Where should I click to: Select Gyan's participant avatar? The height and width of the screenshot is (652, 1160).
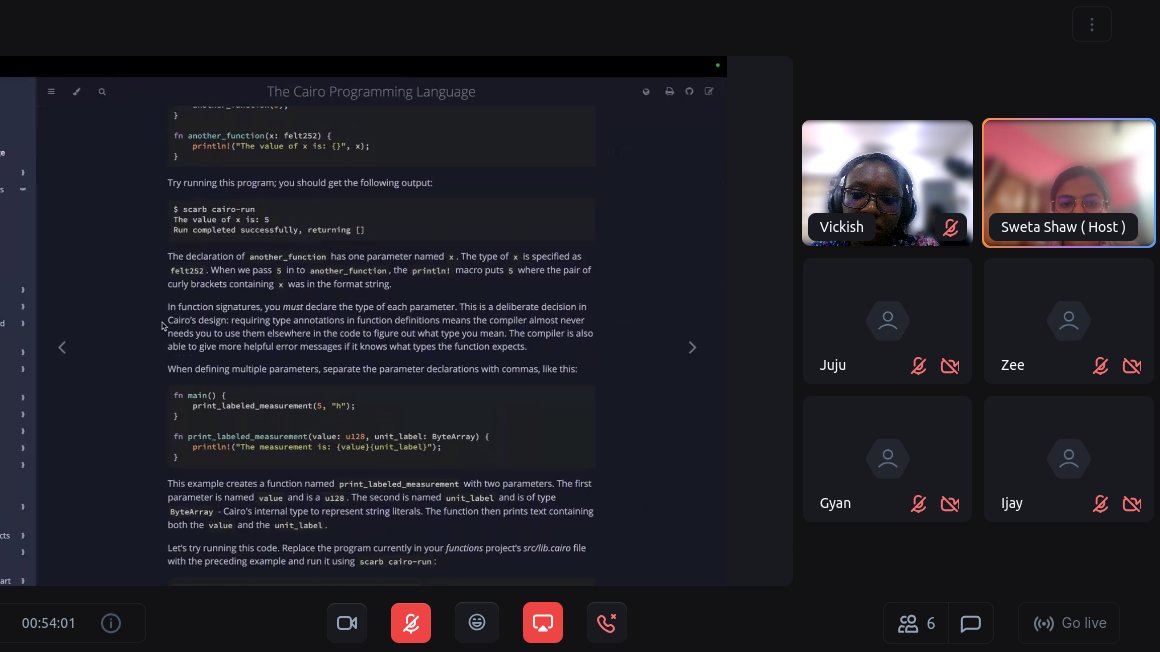(x=888, y=459)
